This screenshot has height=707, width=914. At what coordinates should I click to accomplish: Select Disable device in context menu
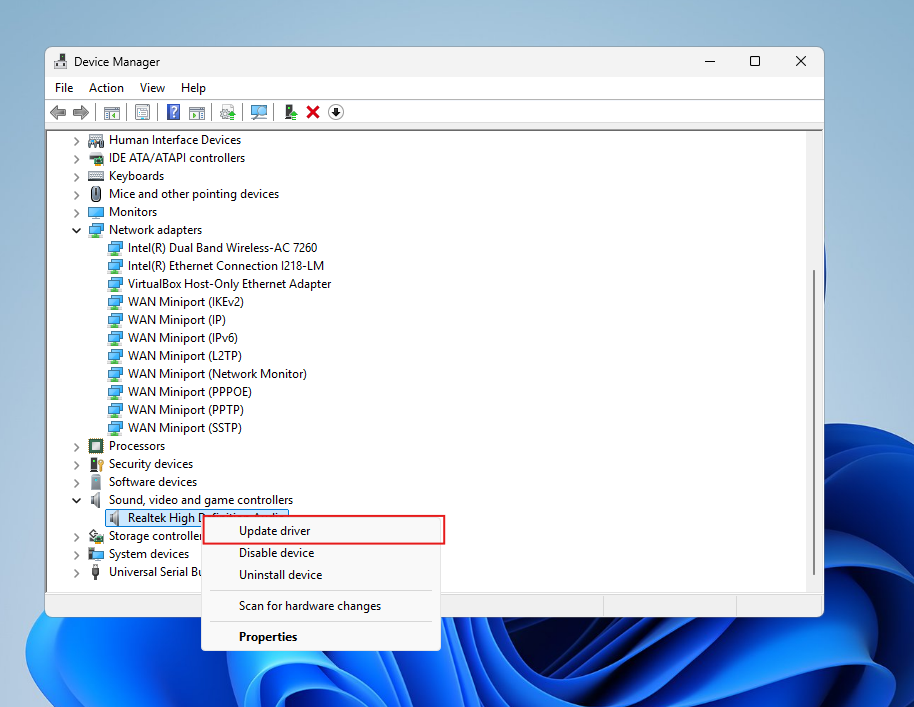click(276, 553)
